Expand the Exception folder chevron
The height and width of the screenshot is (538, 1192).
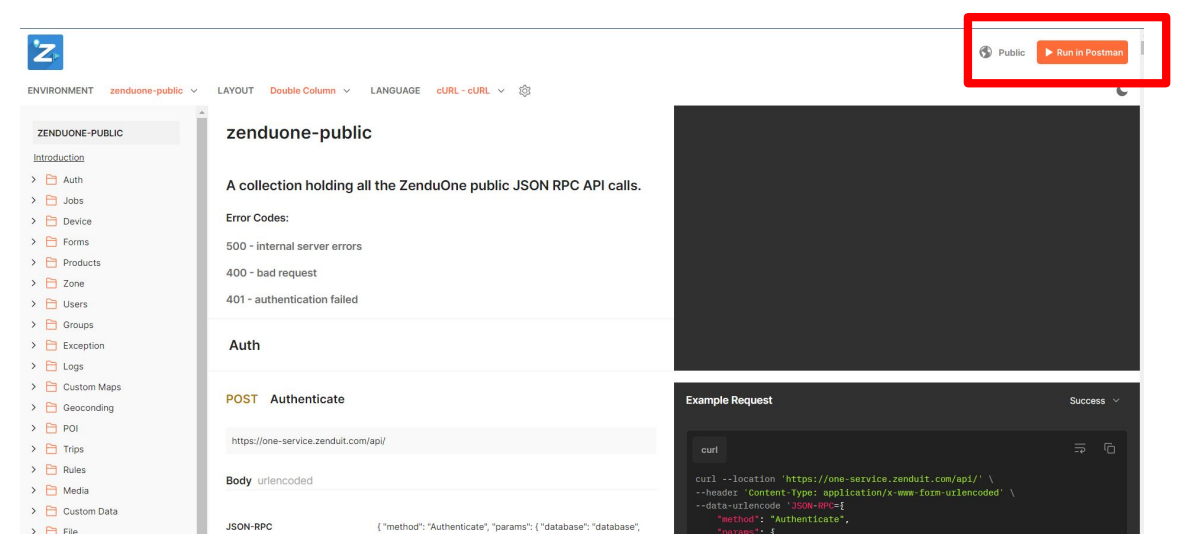[33, 346]
